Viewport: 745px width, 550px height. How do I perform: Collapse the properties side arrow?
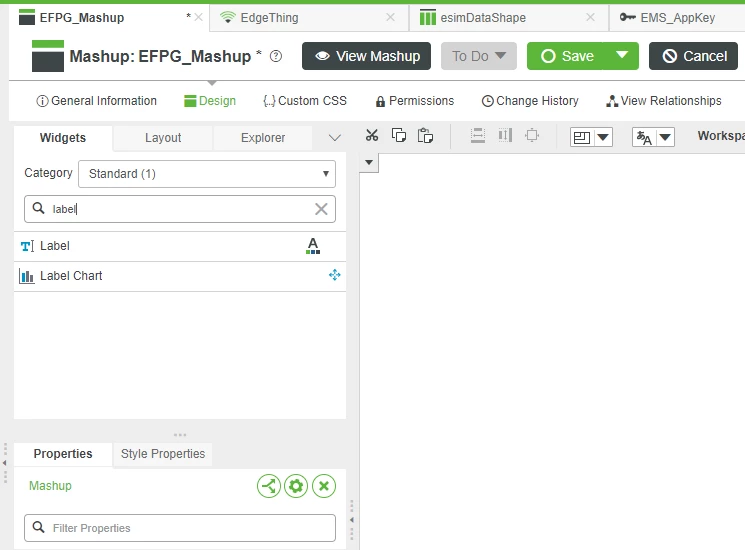[352, 520]
